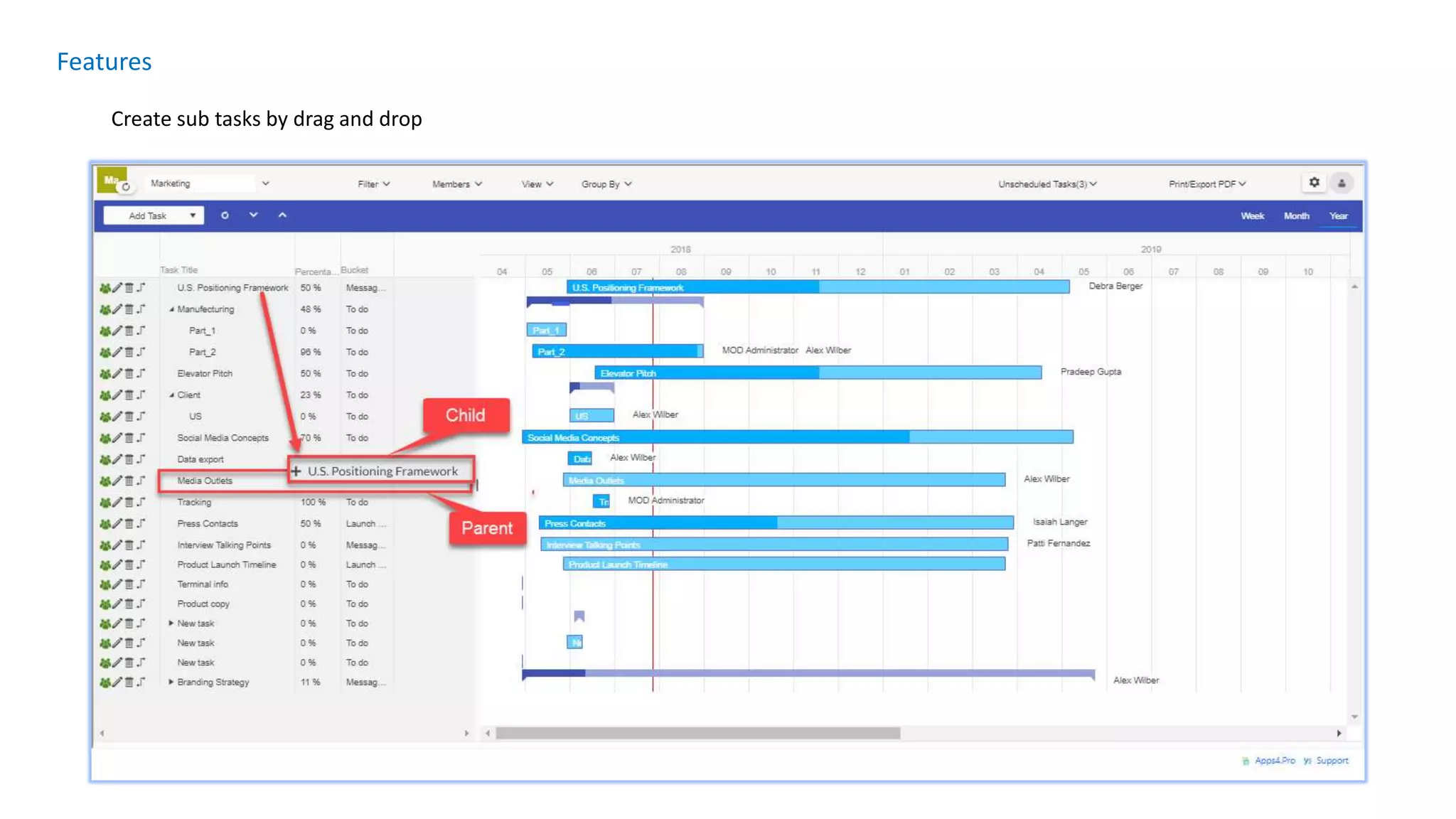The height and width of the screenshot is (819, 1456).
Task: Open the Members dropdown
Action: click(x=457, y=184)
